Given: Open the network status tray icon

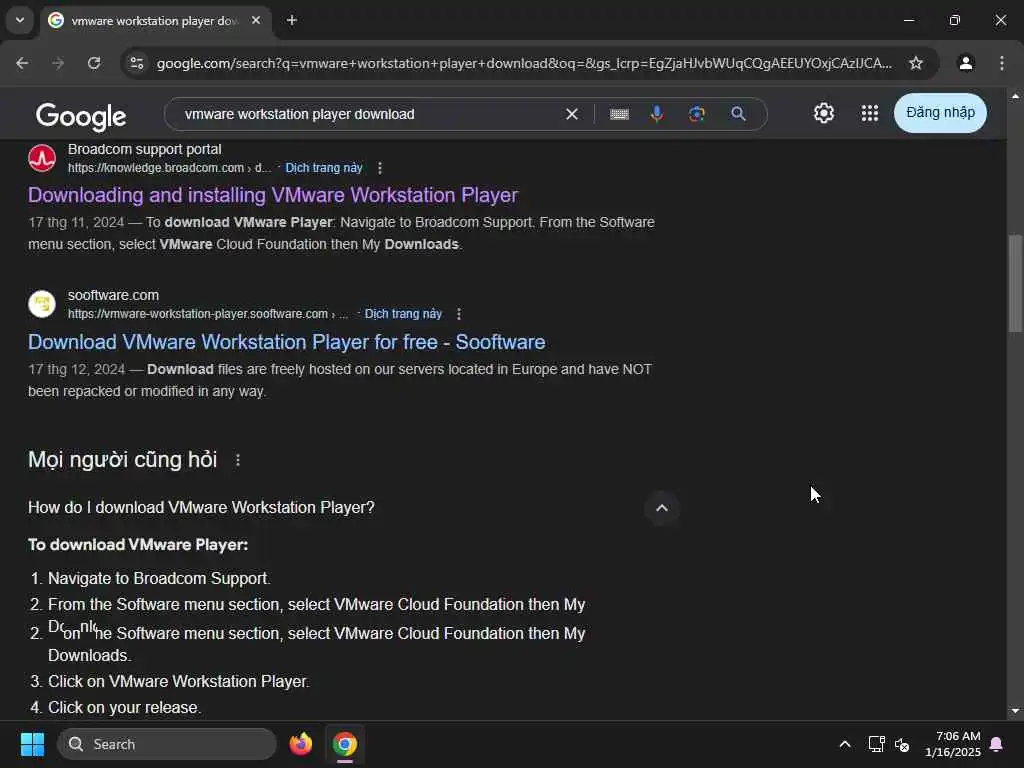Looking at the screenshot, I should click(x=876, y=744).
